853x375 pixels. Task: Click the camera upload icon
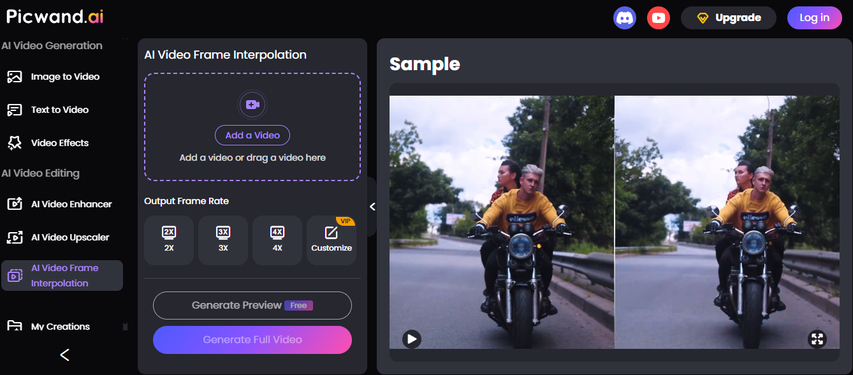(252, 104)
